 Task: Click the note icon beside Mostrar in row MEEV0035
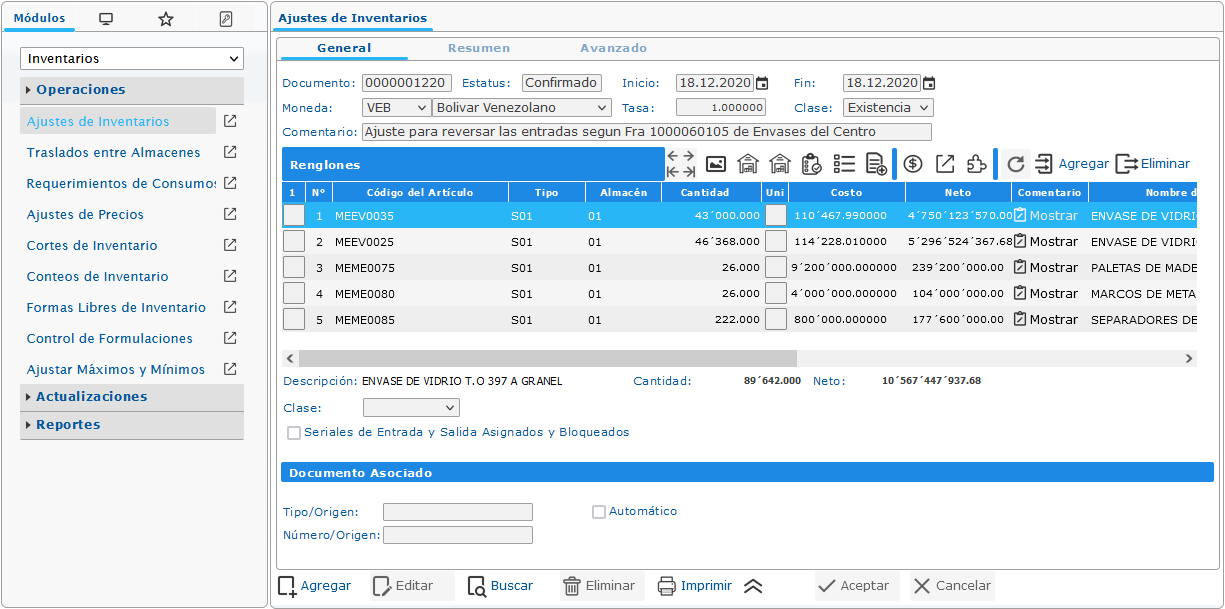click(1020, 215)
